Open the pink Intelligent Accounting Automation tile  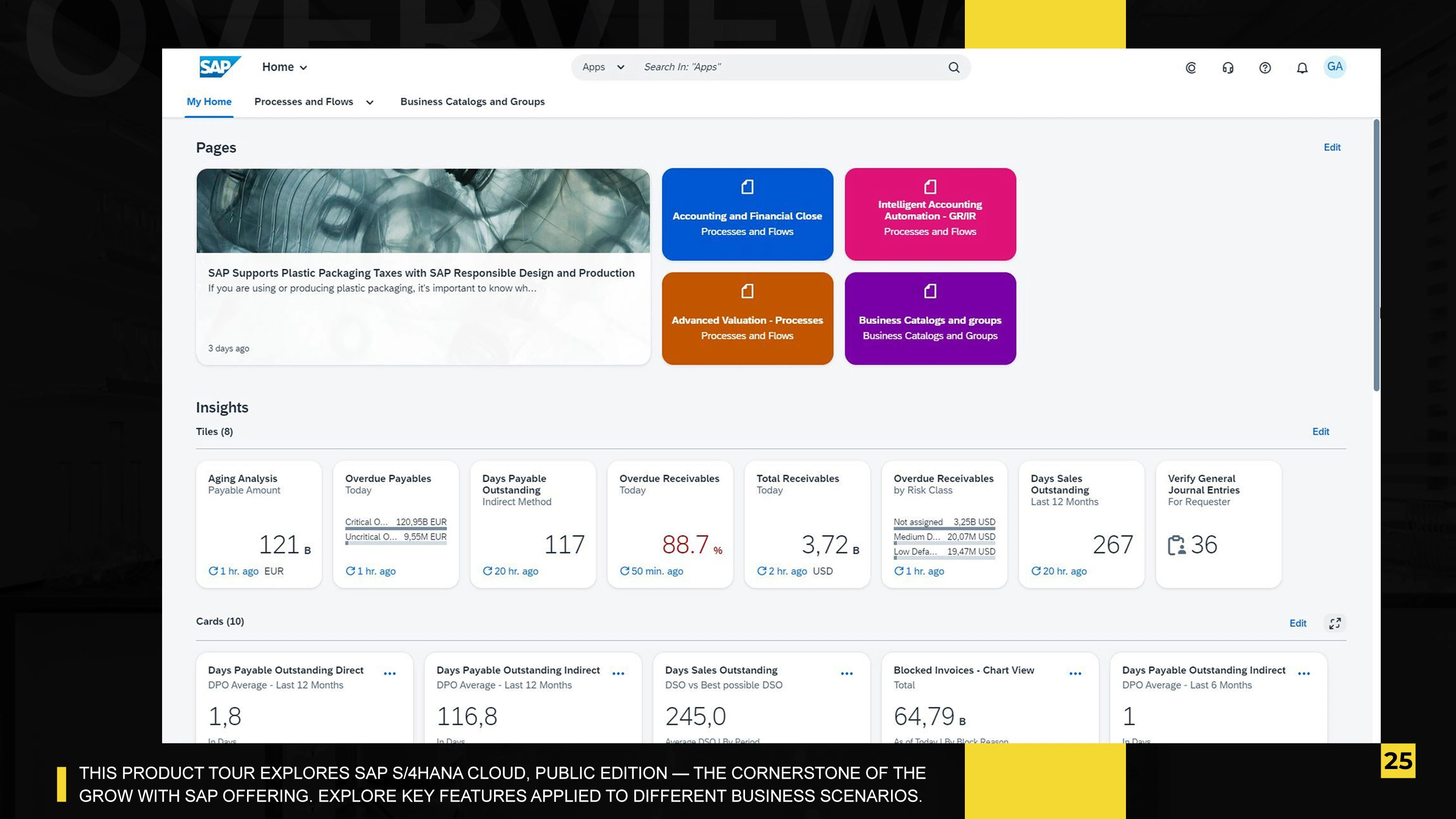(930, 214)
